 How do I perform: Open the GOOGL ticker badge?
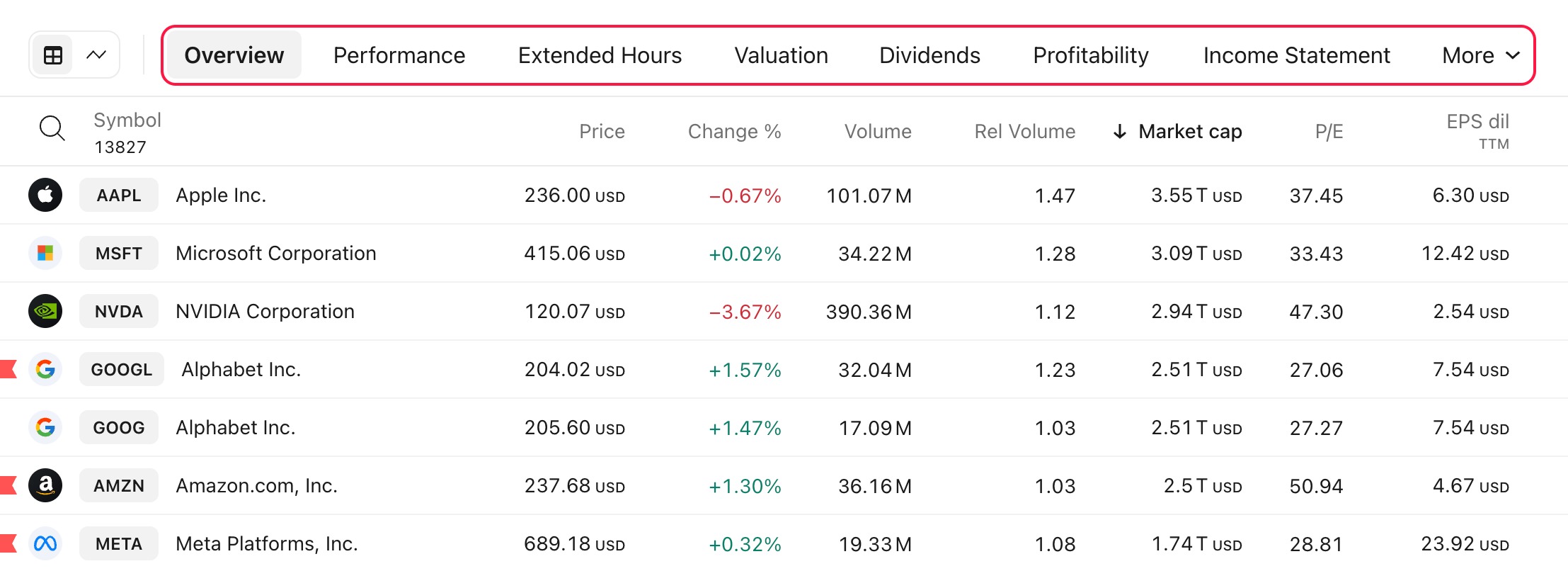pos(122,369)
